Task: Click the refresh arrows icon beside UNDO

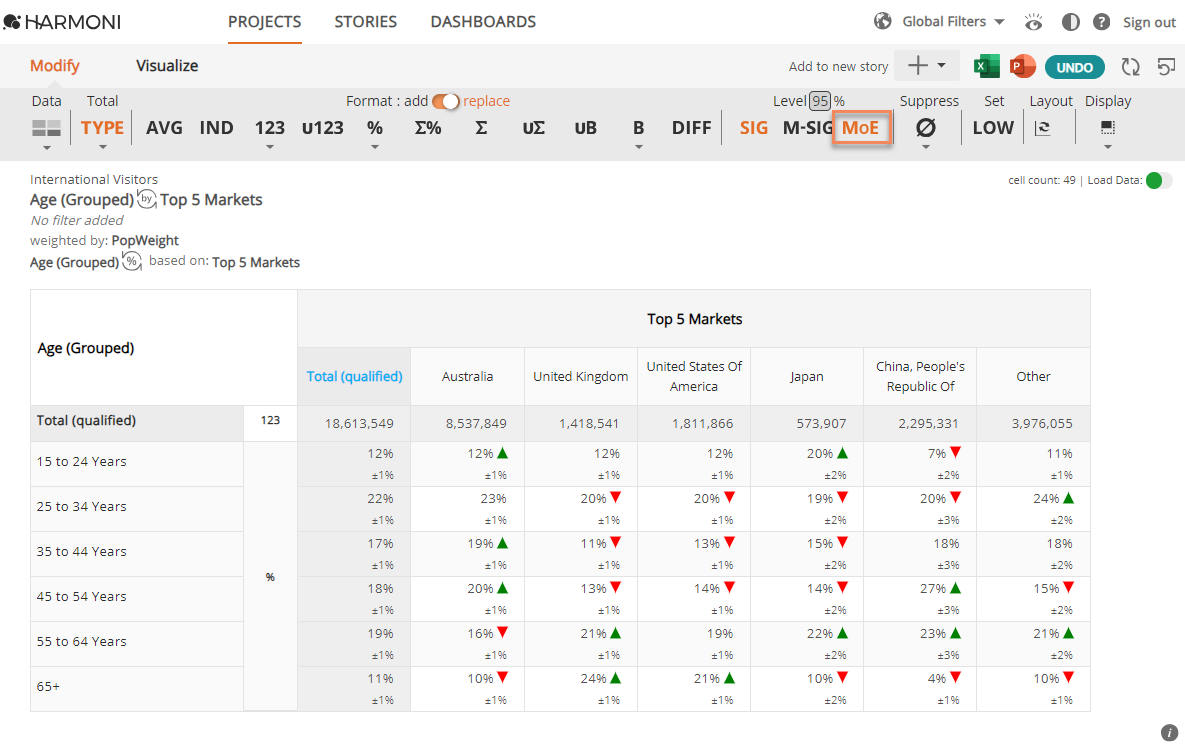Action: click(x=1131, y=67)
